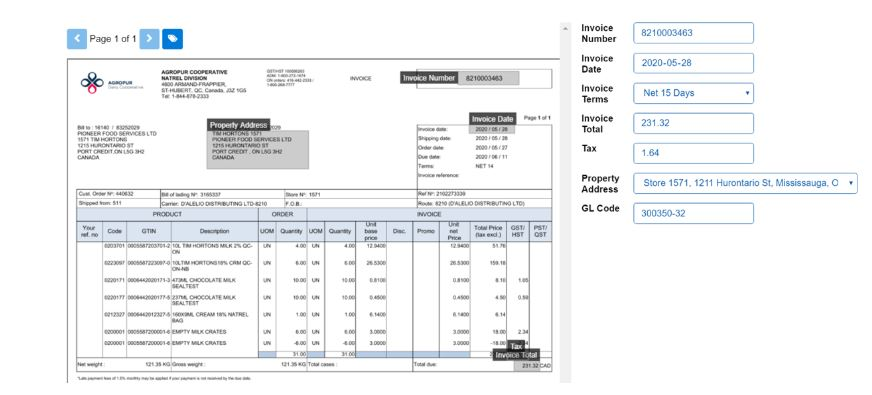This screenshot has width=872, height=395.
Task: Click arrow on Net 15 Days selector
Action: tap(746, 93)
